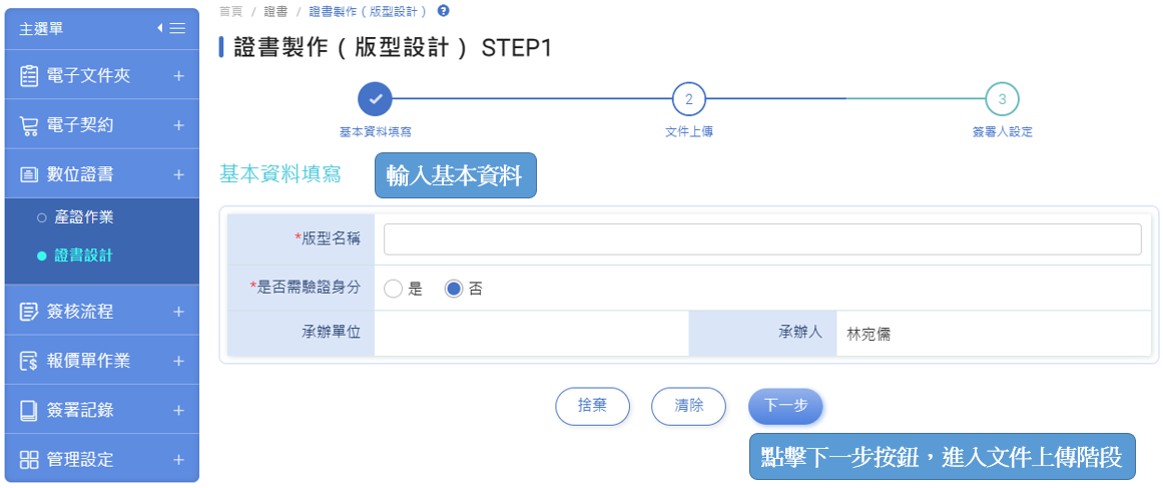Click the 簽署記錄 book icon
1163x488 pixels.
pyautogui.click(x=29, y=410)
